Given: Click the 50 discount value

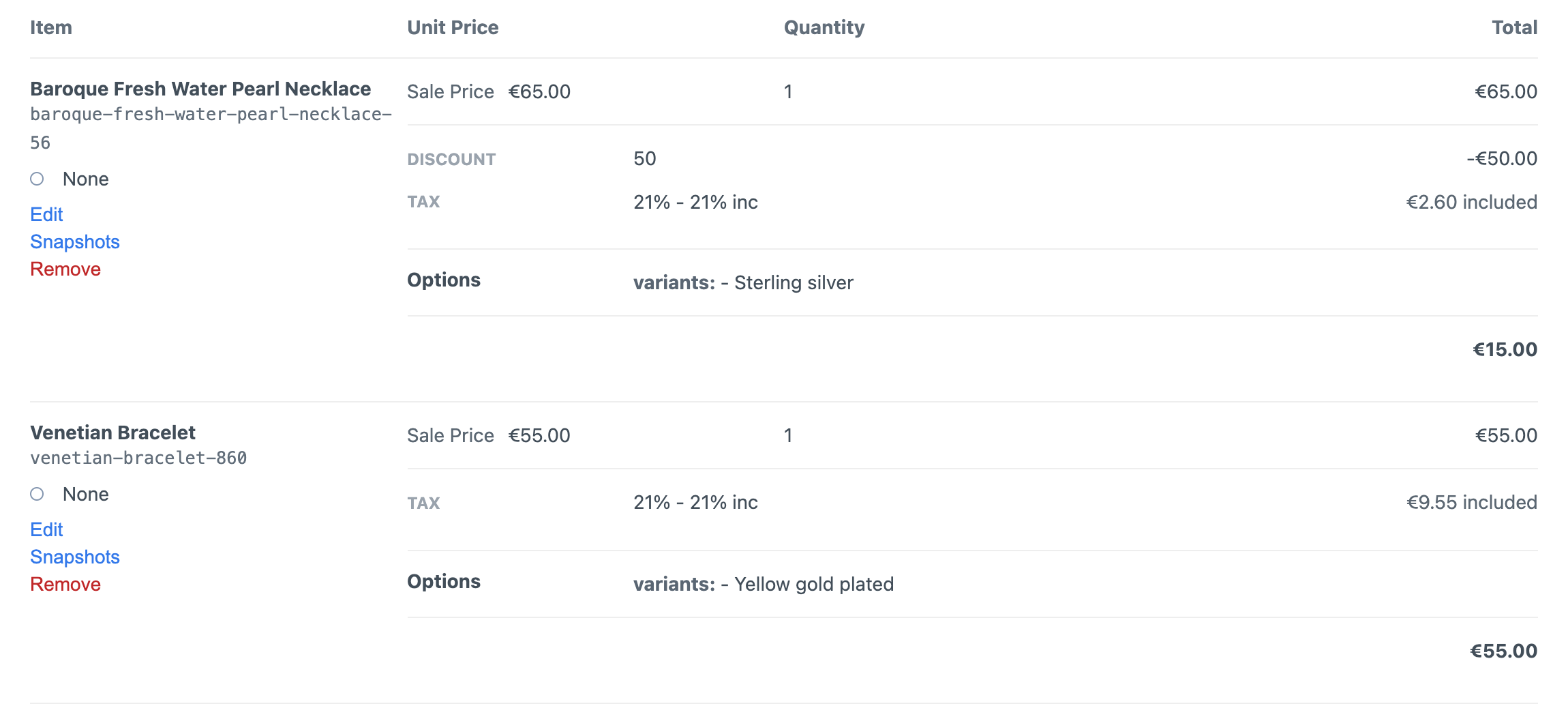Looking at the screenshot, I should coord(644,158).
